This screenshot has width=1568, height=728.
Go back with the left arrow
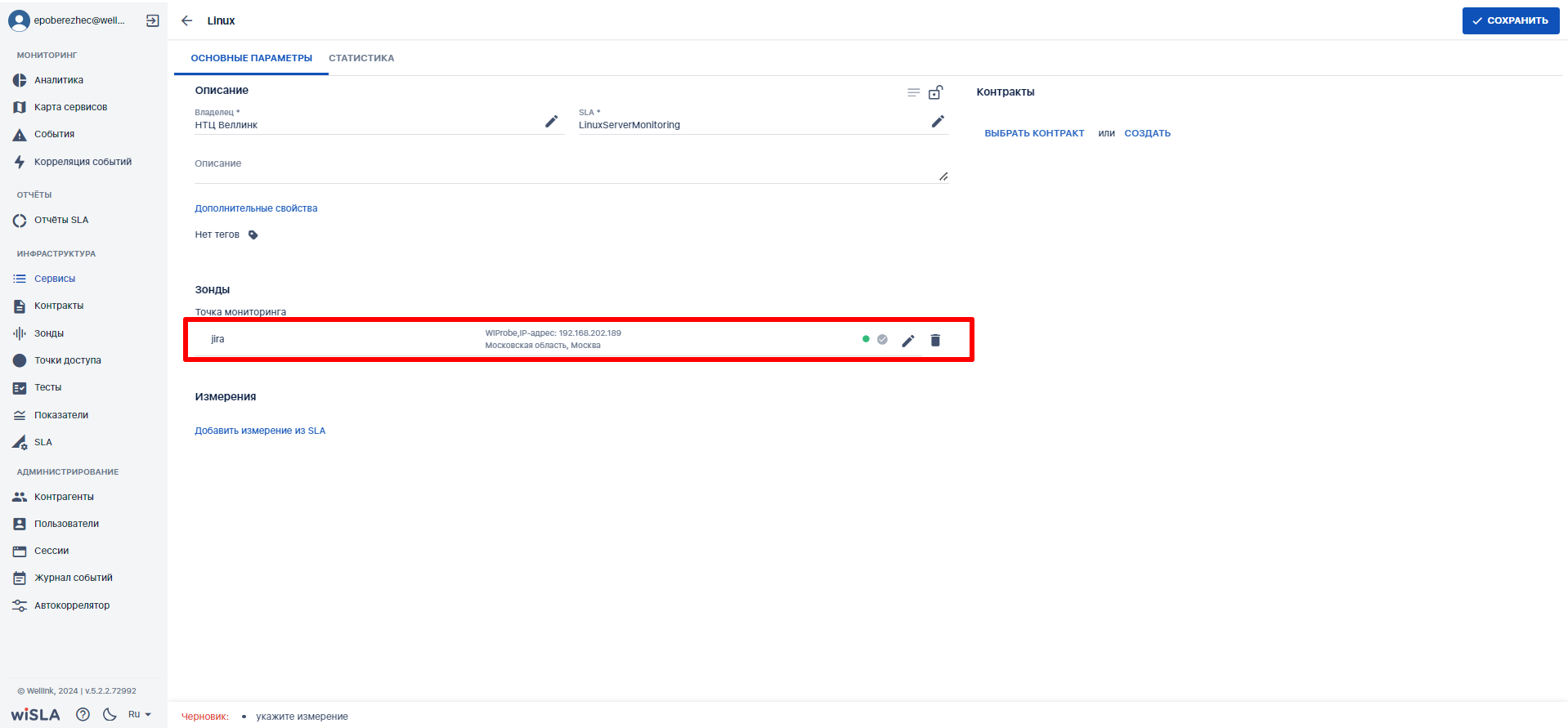click(x=187, y=20)
